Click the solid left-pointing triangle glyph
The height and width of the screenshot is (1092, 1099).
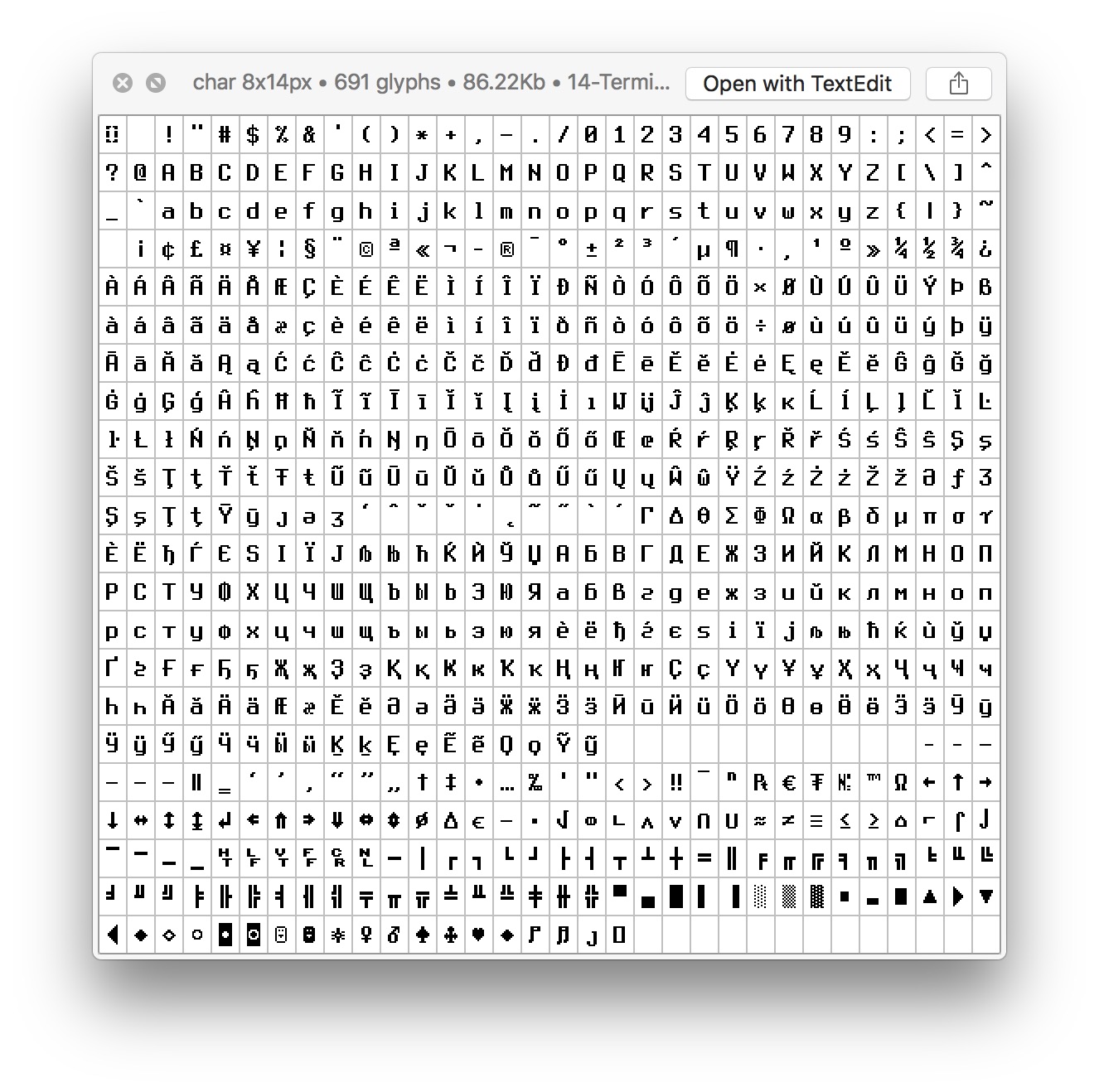[113, 935]
